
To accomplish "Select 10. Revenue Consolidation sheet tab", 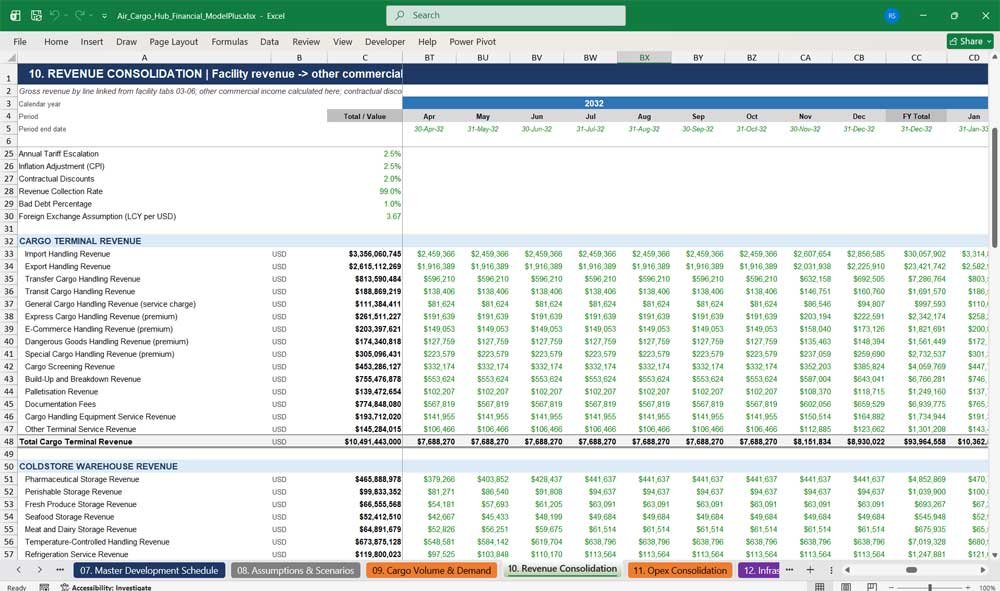I will pyautogui.click(x=562, y=569).
